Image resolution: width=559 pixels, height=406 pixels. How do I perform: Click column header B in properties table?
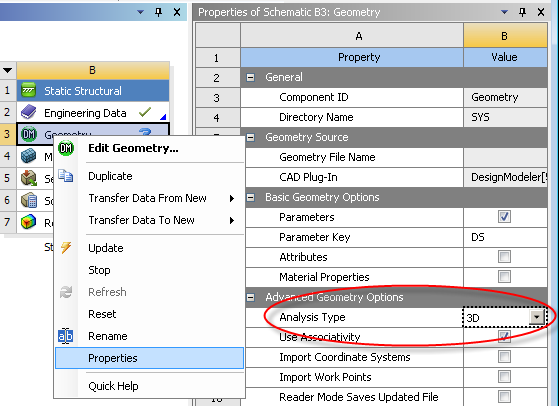[505, 36]
